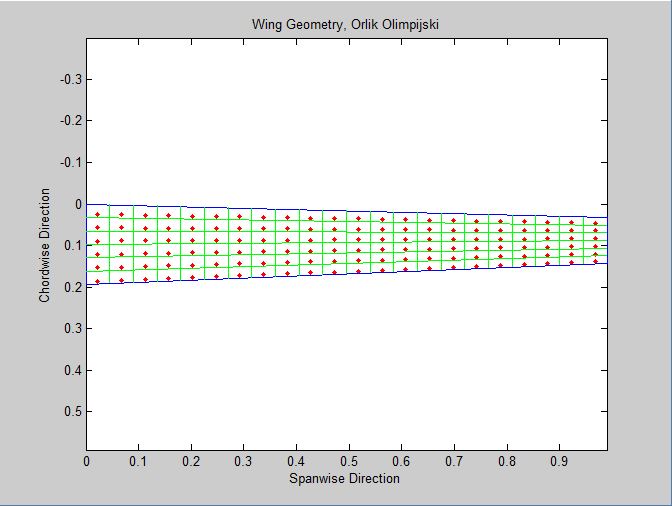
Task: Click the x-axis tick label '0.5'
Action: 349,461
